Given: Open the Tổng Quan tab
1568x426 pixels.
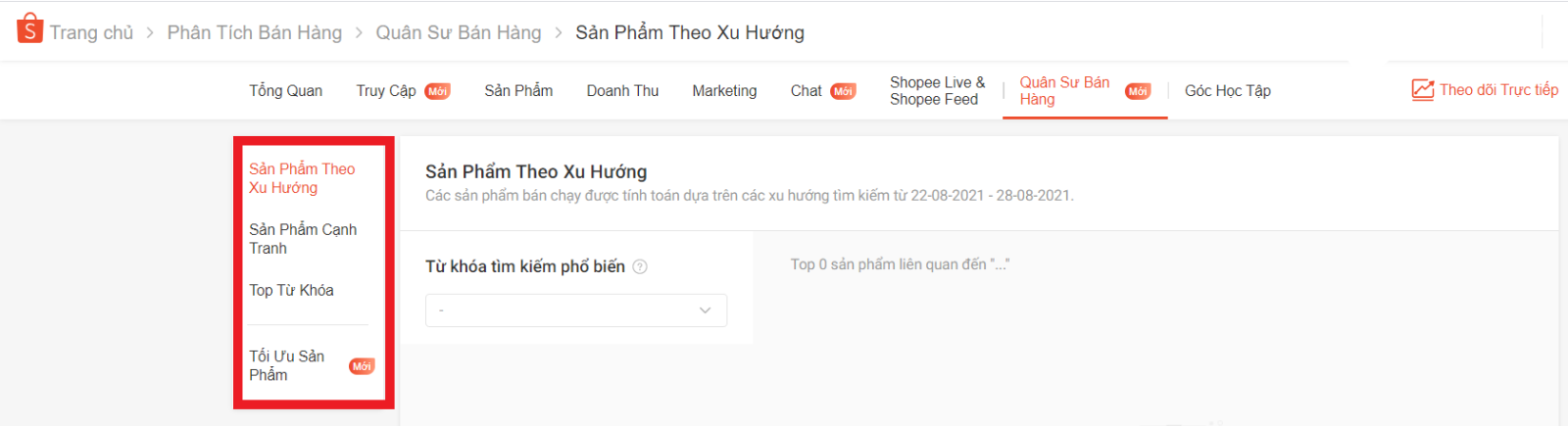Looking at the screenshot, I should point(285,91).
